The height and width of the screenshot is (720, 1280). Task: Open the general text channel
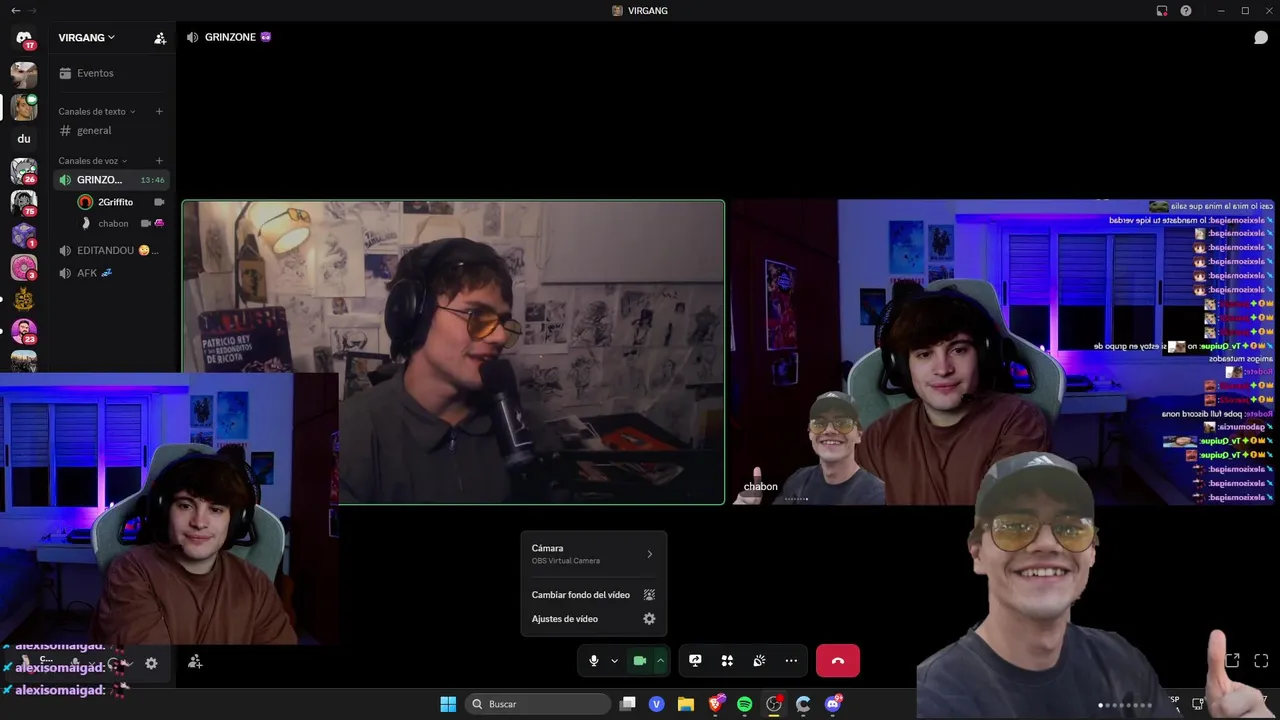[x=111, y=131]
